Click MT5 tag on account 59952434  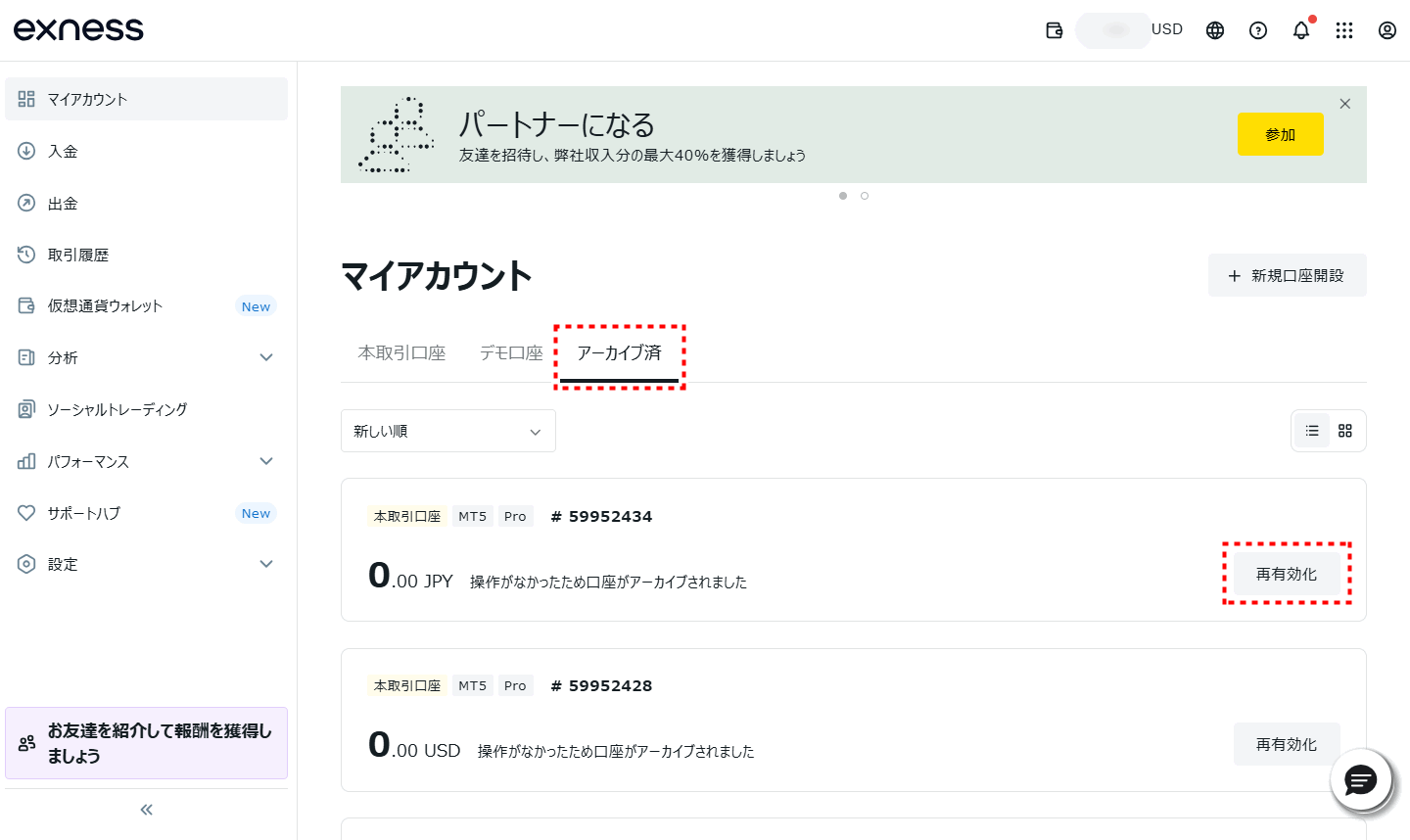tap(473, 516)
